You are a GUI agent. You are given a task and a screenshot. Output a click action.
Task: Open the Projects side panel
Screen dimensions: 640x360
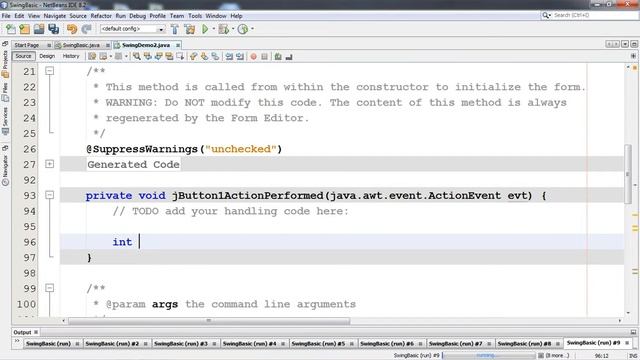(5, 64)
